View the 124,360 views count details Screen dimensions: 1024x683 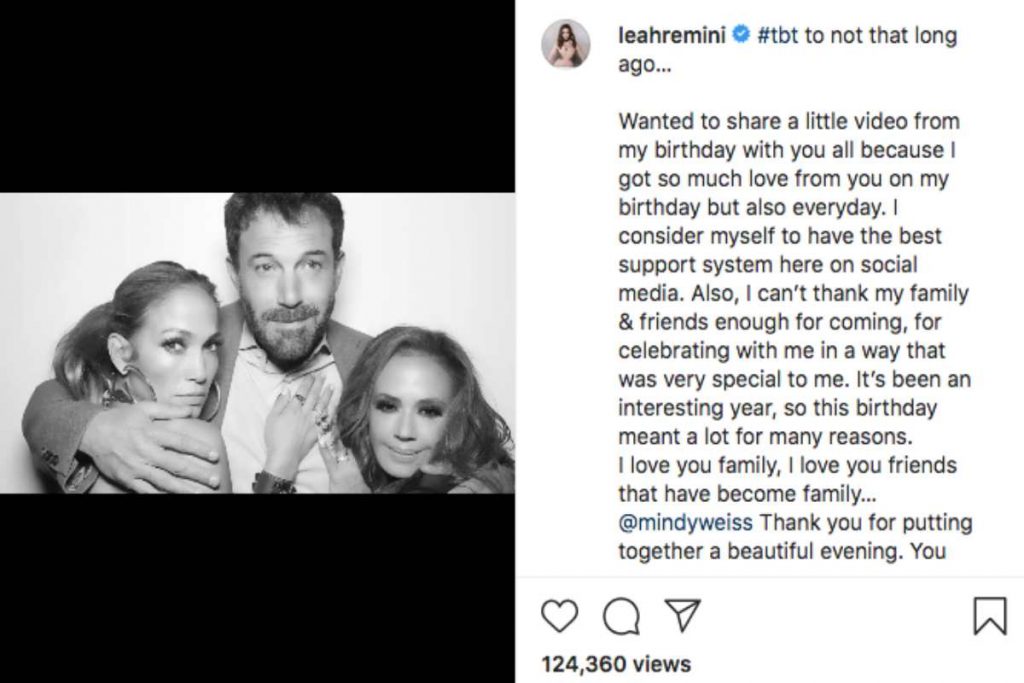click(615, 663)
